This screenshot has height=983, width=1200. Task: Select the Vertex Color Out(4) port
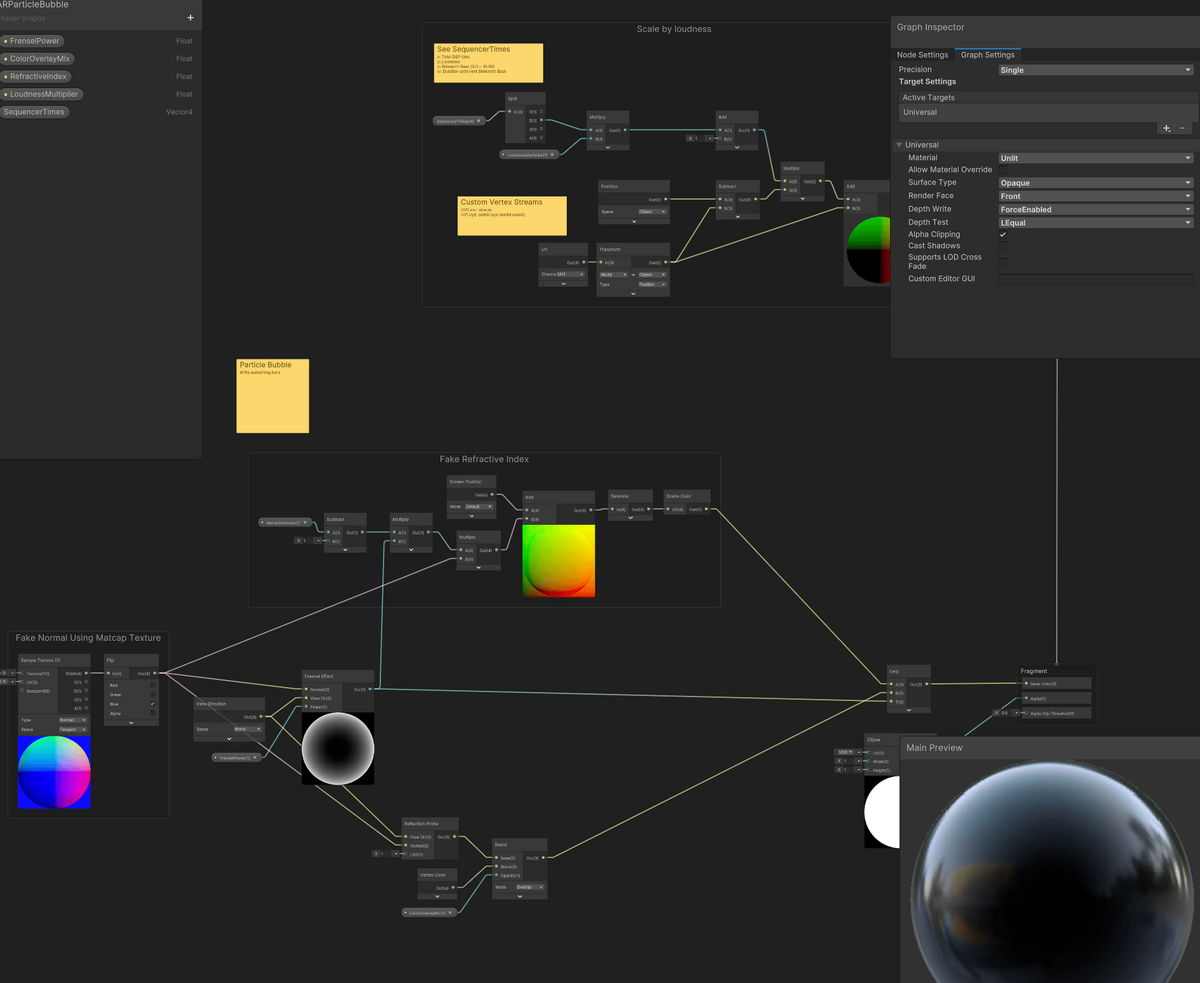pyautogui.click(x=455, y=888)
